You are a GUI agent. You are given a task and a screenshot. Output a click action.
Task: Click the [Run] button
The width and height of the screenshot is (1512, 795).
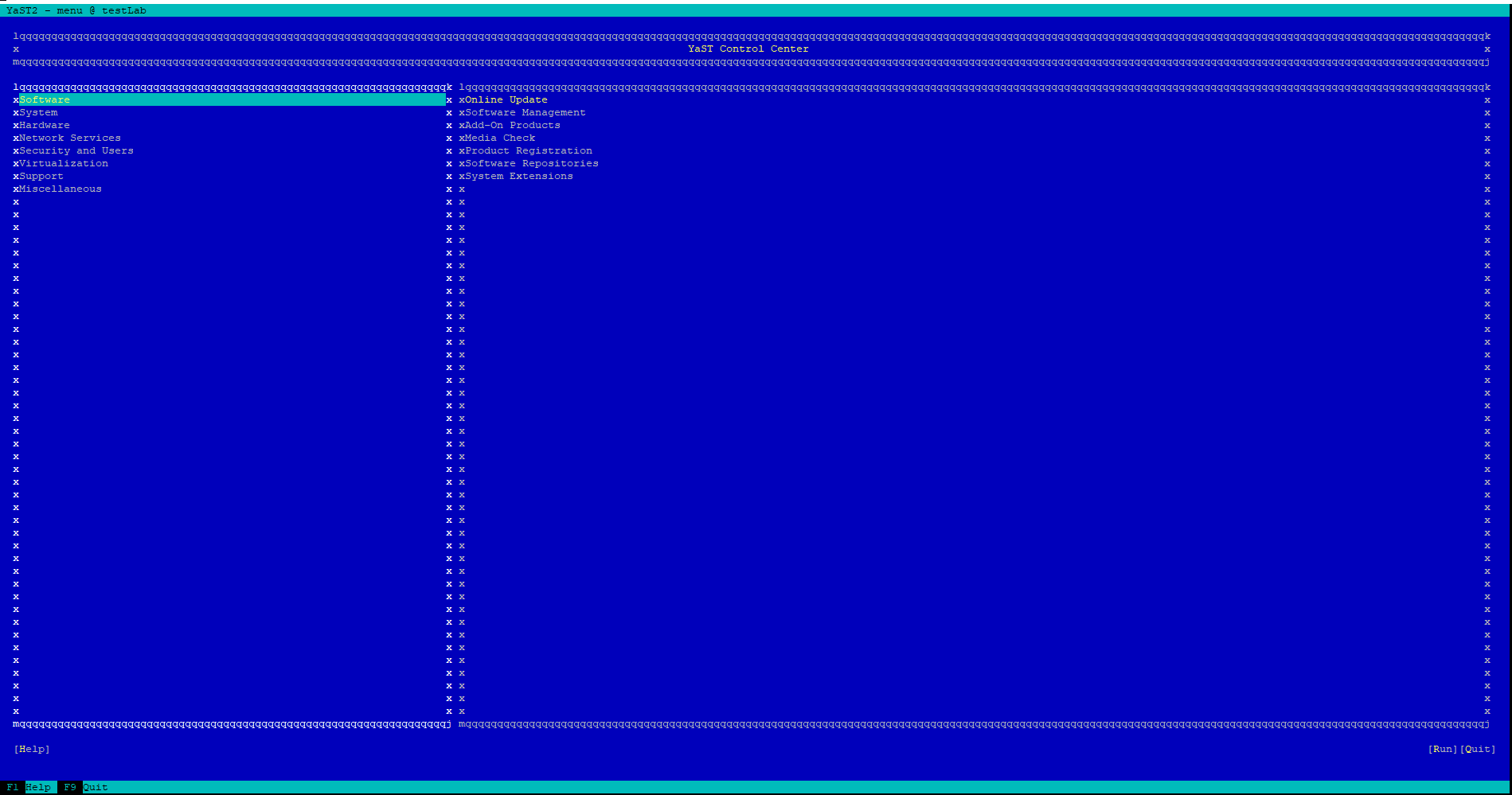[1443, 750]
